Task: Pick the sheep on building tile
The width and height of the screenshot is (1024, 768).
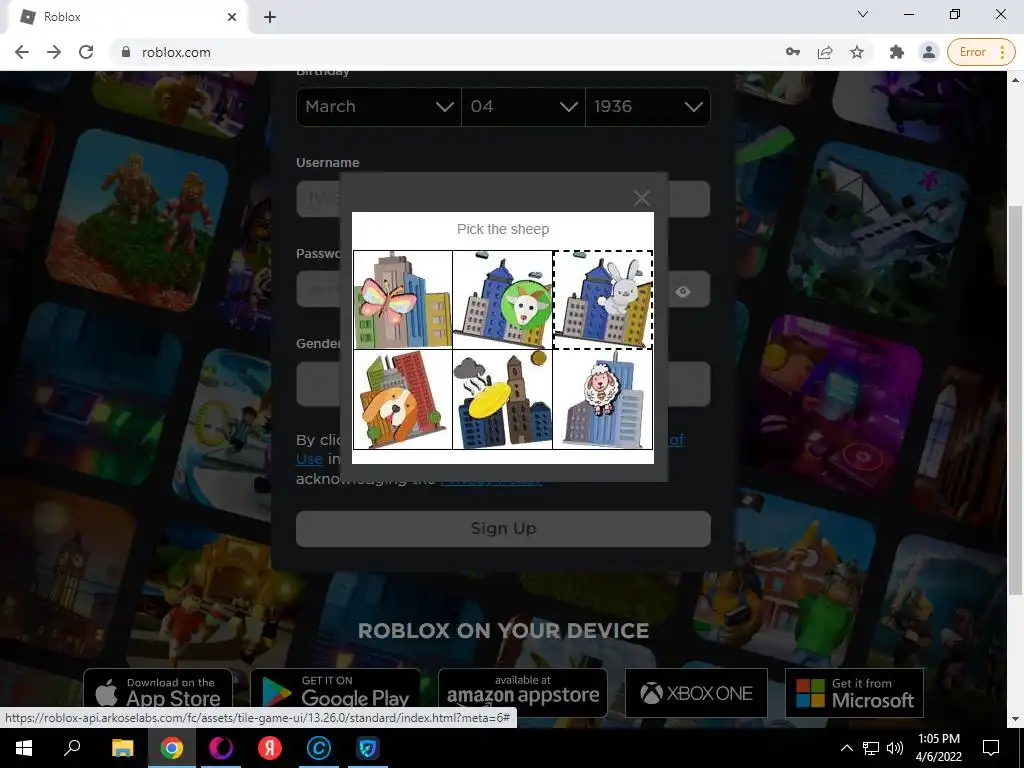Action: [603, 400]
